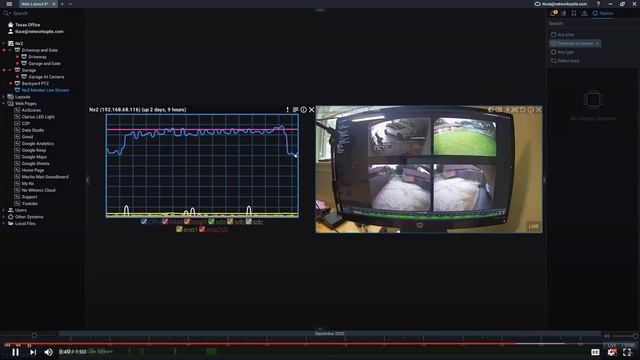Viewport: 640px width, 360px height.
Task: Collapse the Driveway and Gate group
Action: tap(10, 50)
